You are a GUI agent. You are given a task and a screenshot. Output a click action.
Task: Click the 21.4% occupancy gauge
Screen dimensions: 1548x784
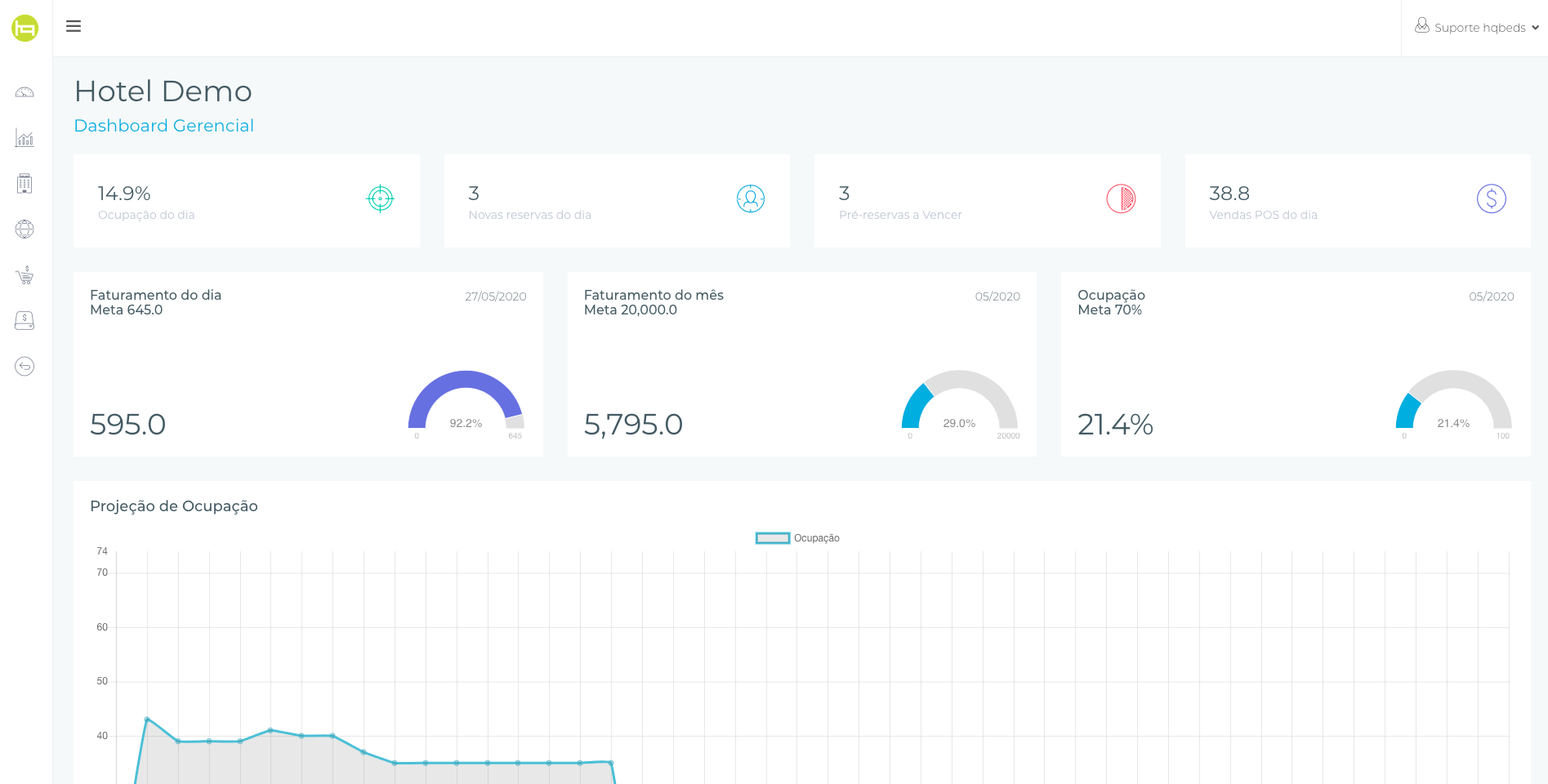point(1454,400)
